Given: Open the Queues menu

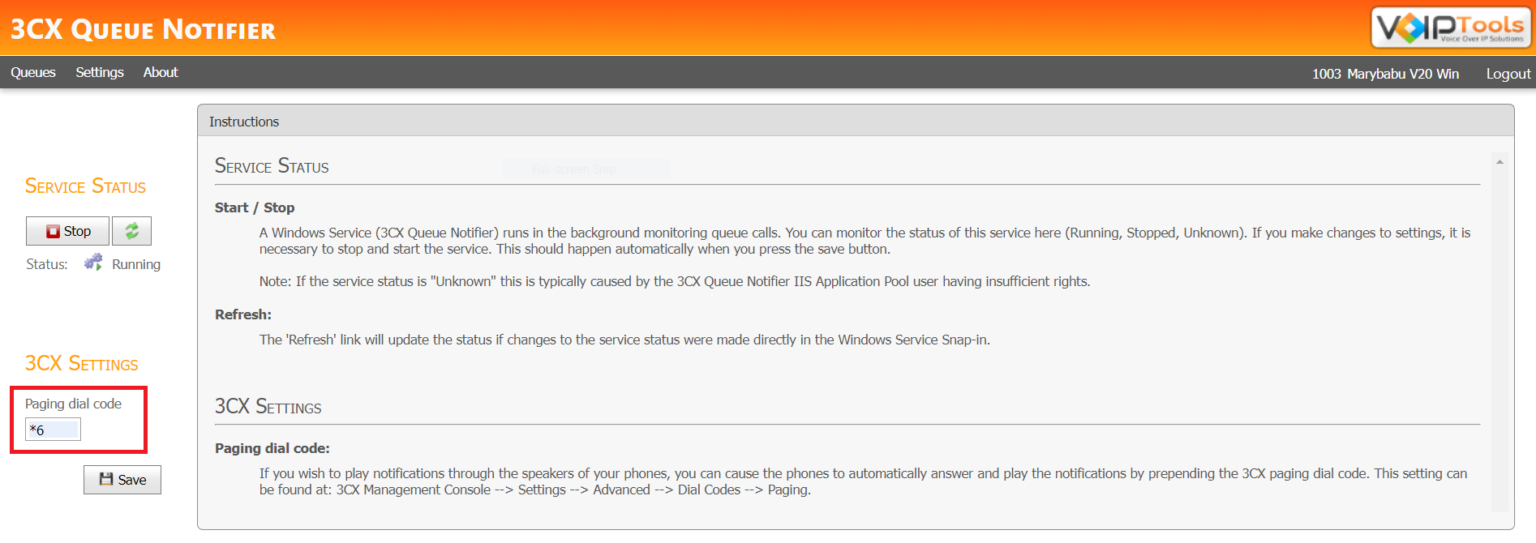Looking at the screenshot, I should (33, 73).
